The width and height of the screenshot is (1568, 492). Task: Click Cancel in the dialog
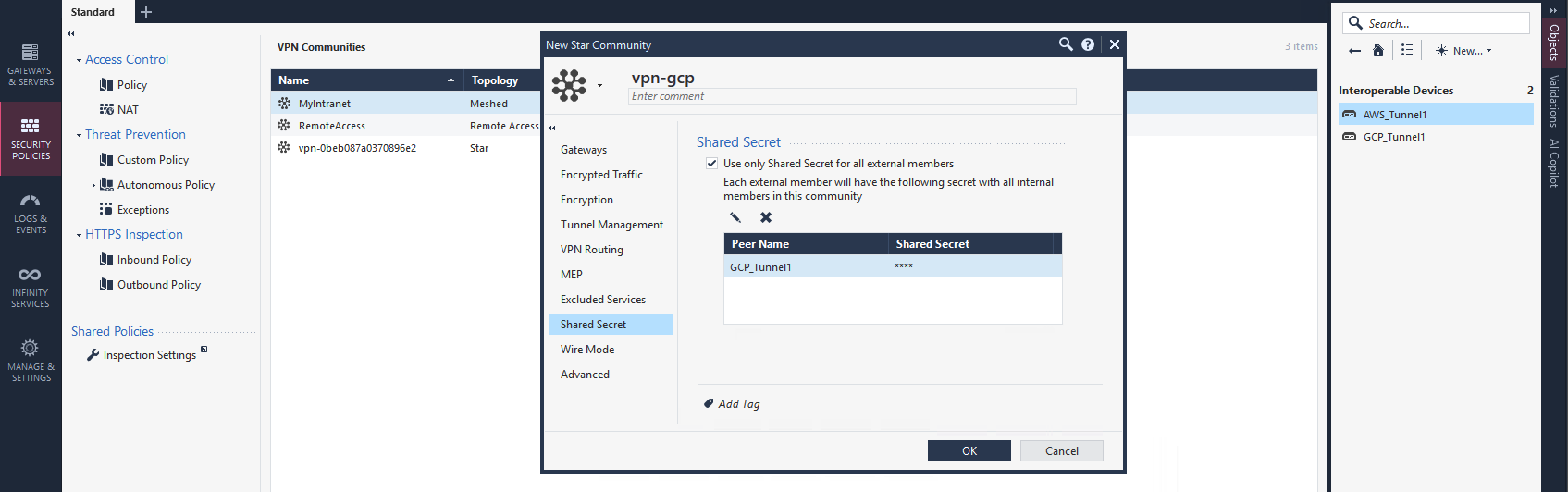(x=1061, y=450)
